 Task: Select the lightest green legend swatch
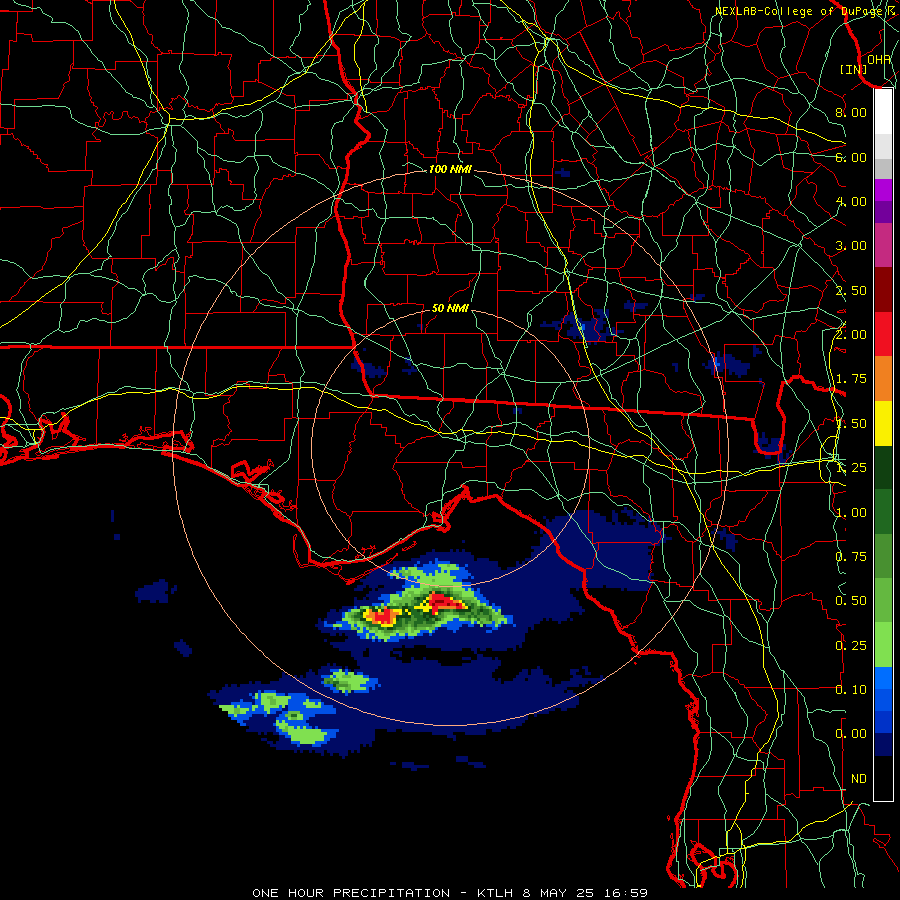883,646
